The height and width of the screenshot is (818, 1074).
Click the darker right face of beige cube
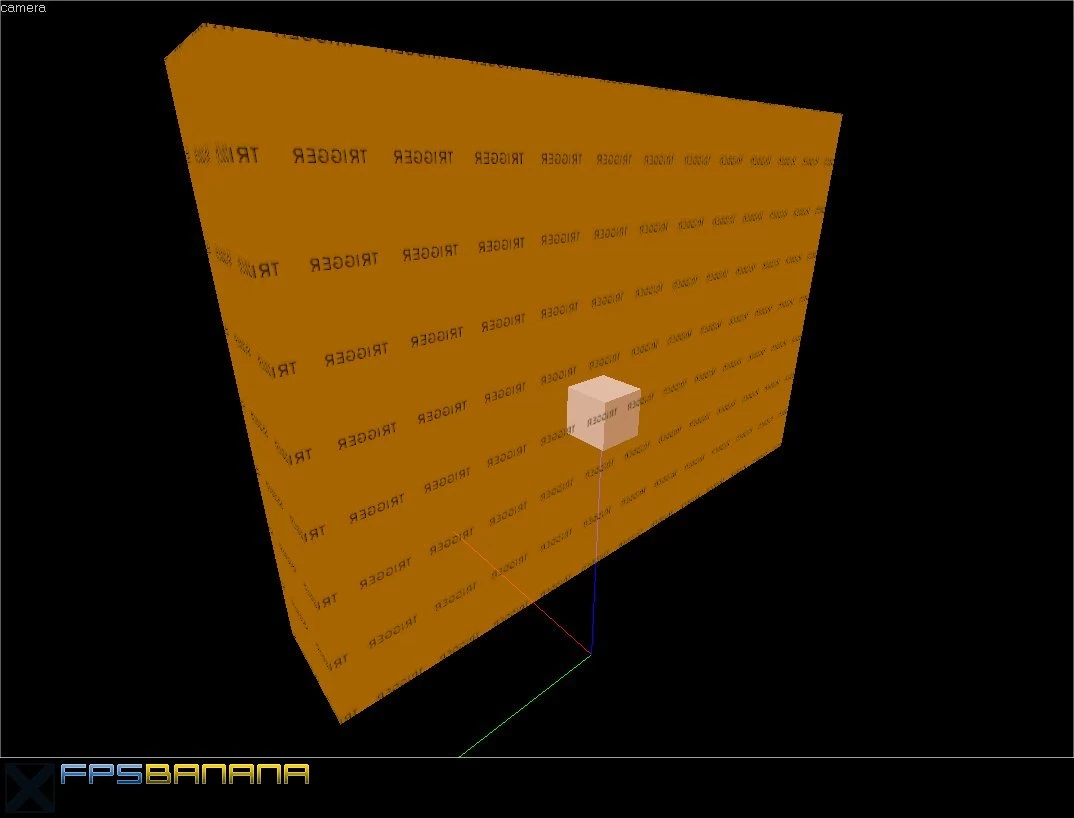click(x=622, y=420)
